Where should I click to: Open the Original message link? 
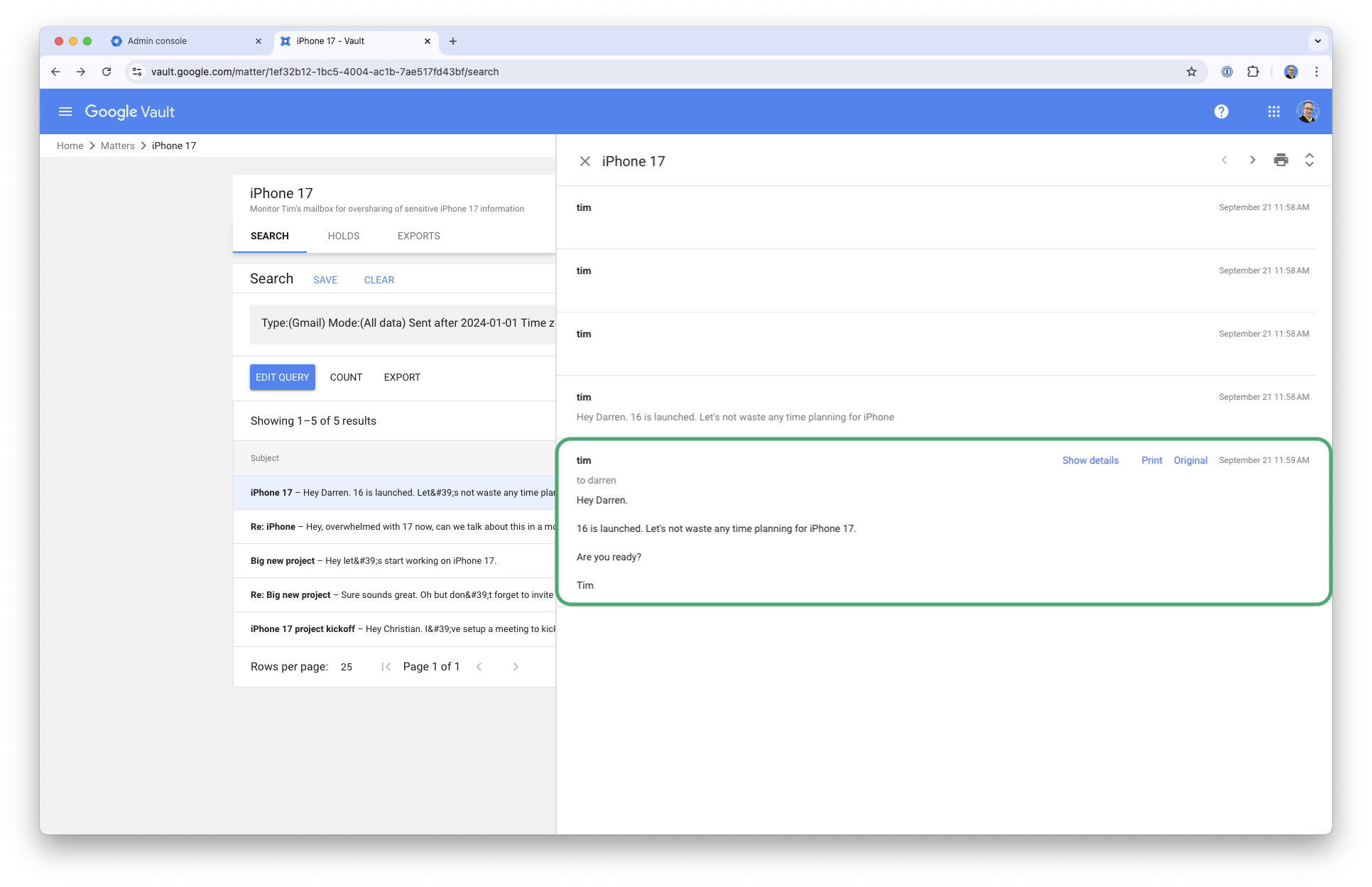tap(1191, 460)
